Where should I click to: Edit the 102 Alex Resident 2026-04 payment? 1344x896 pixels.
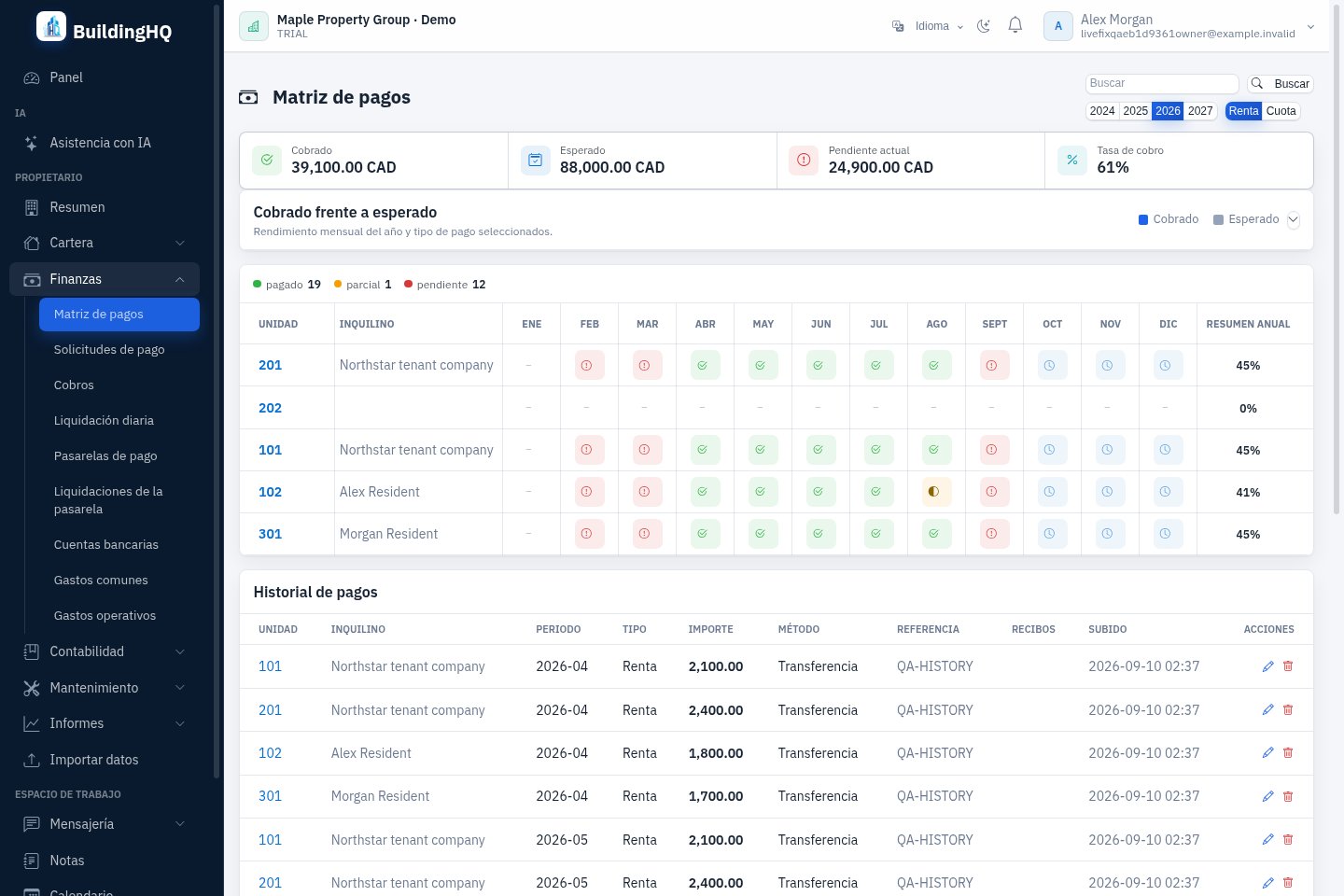pyautogui.click(x=1267, y=753)
